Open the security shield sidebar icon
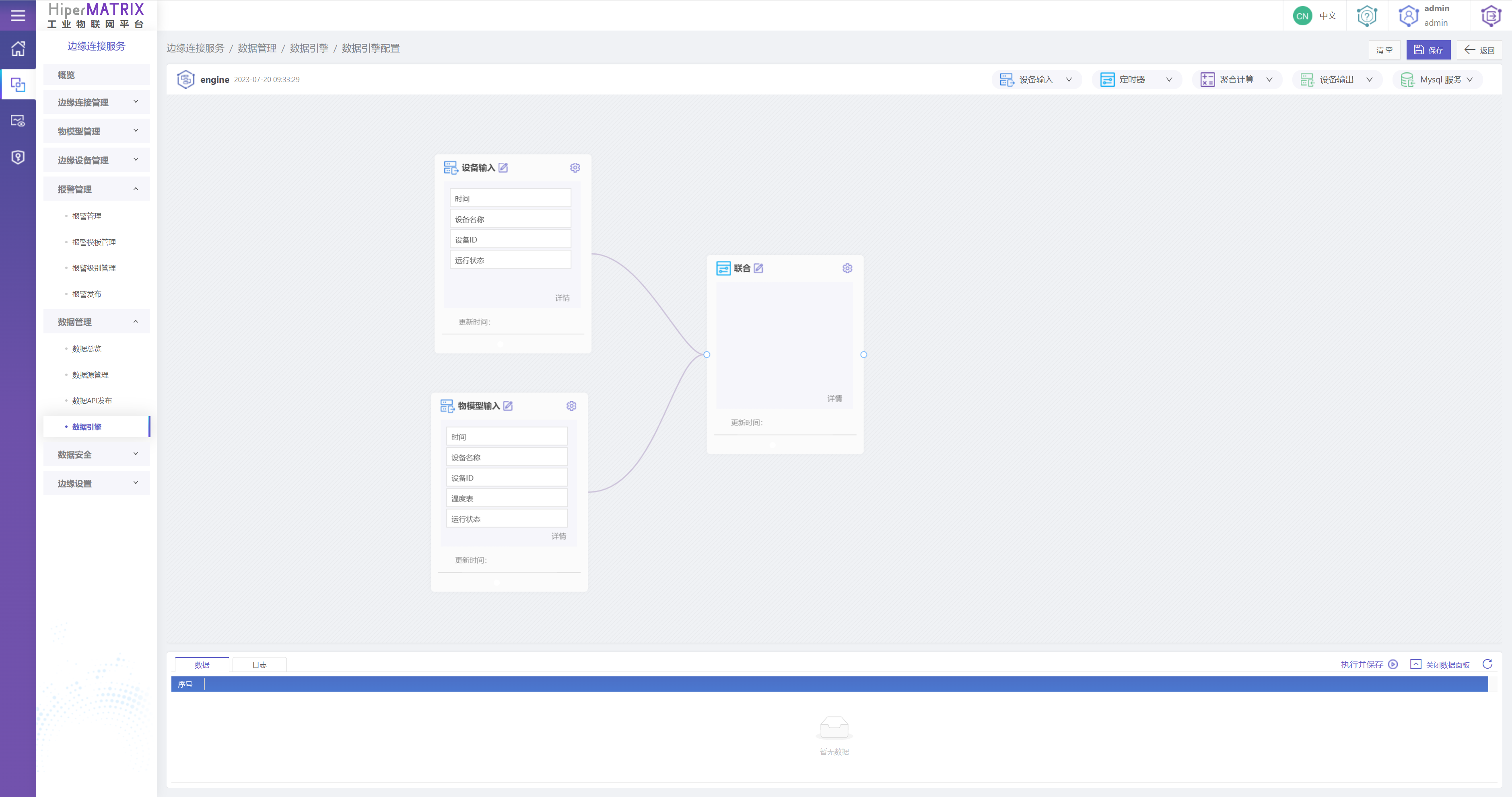This screenshot has width=1512, height=797. [18, 157]
